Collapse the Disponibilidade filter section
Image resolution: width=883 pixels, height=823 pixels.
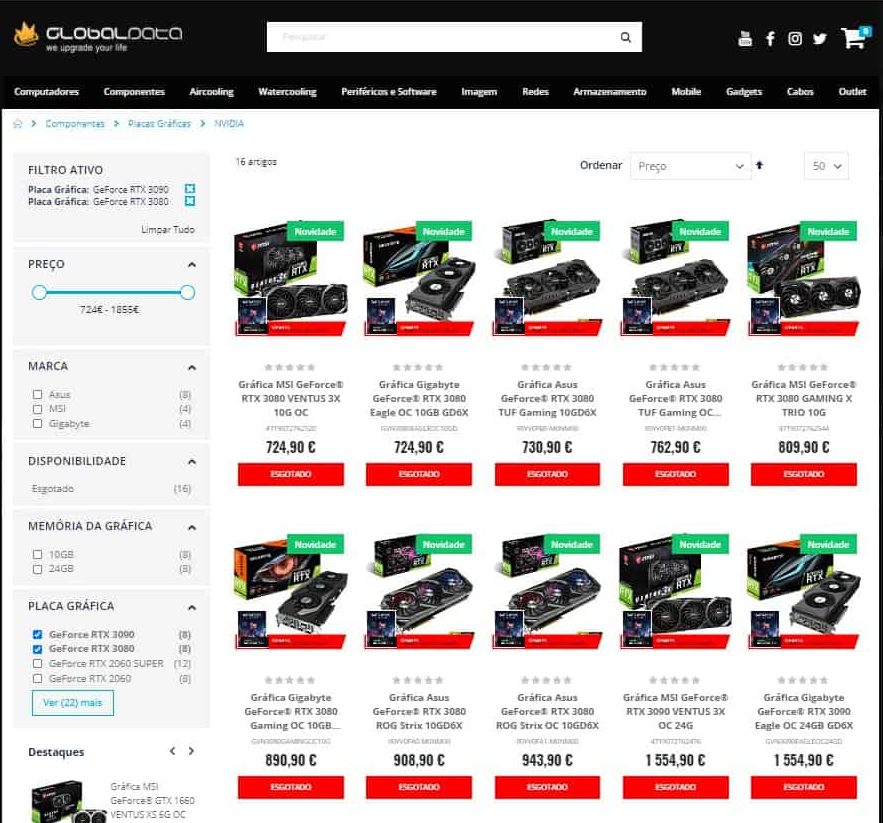coord(191,461)
